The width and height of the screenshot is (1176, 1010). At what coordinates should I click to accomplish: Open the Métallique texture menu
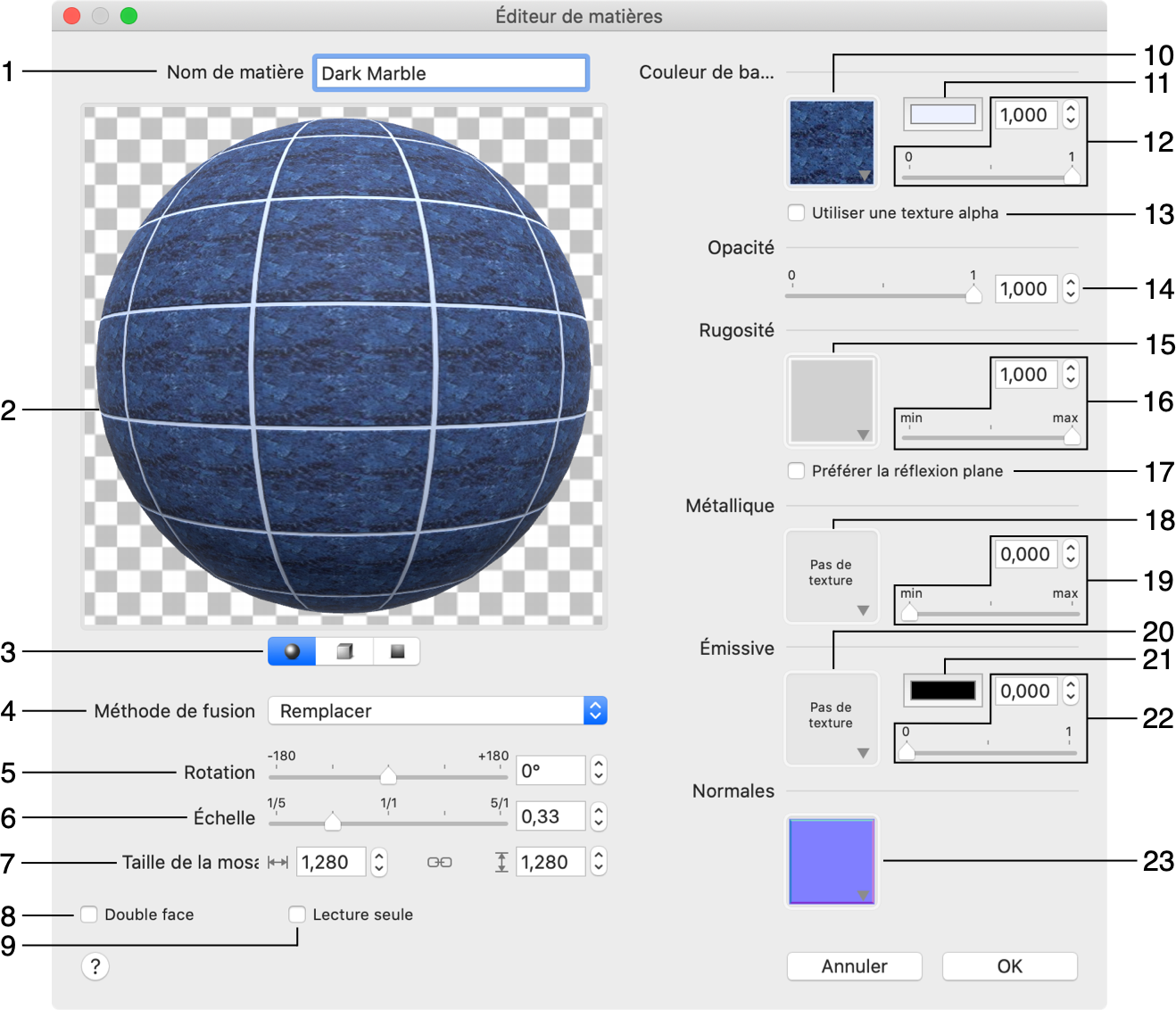click(832, 576)
